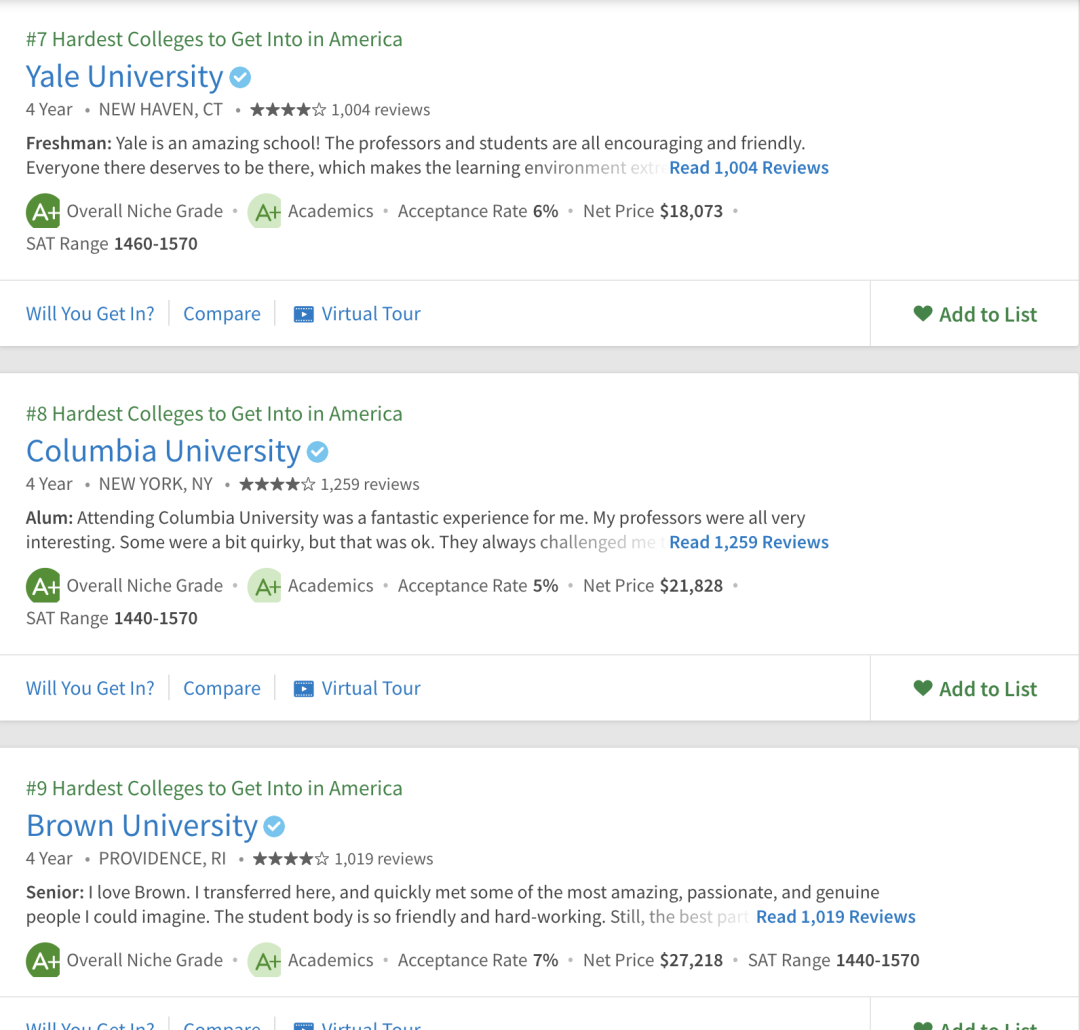
Task: Click Columbia's A+ Academics grade badge
Action: pyautogui.click(x=265, y=586)
